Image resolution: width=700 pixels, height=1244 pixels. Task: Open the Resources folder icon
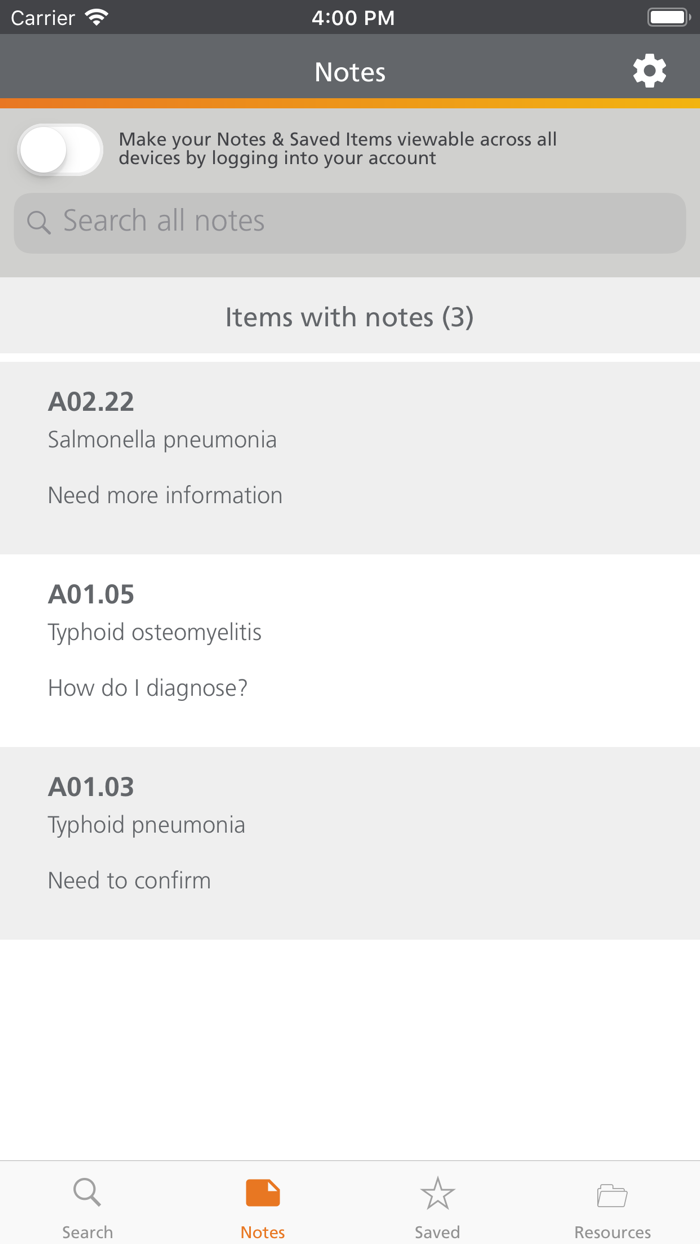click(x=612, y=1192)
